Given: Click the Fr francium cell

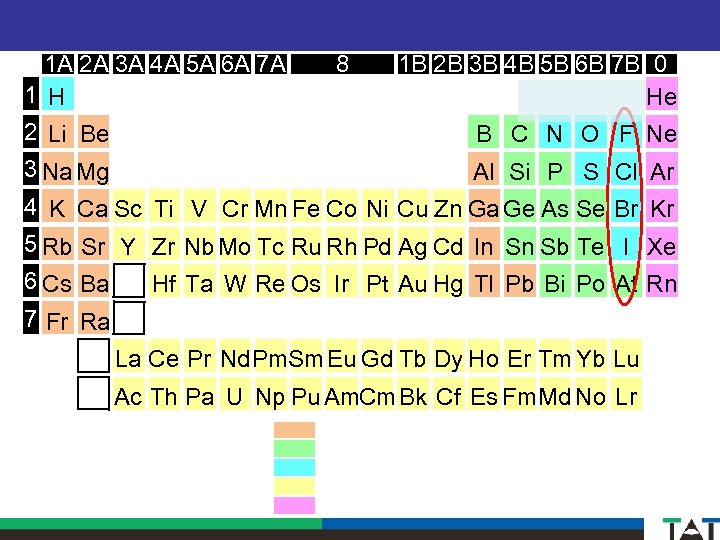Looking at the screenshot, I should tap(57, 318).
